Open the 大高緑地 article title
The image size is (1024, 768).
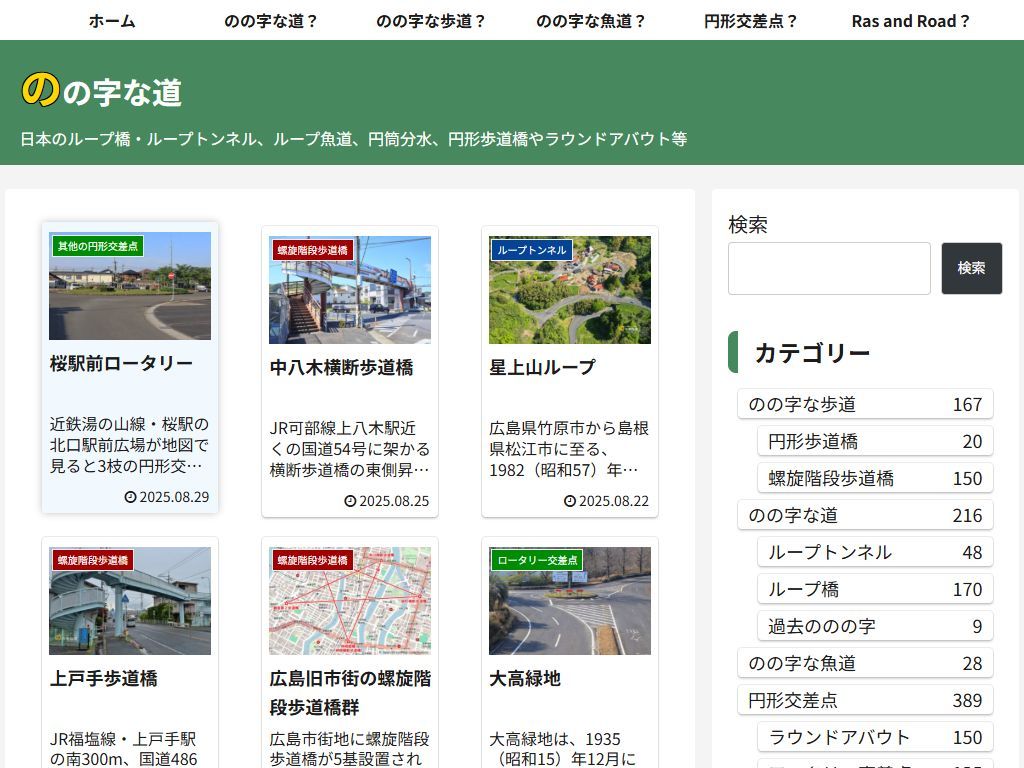tap(525, 678)
